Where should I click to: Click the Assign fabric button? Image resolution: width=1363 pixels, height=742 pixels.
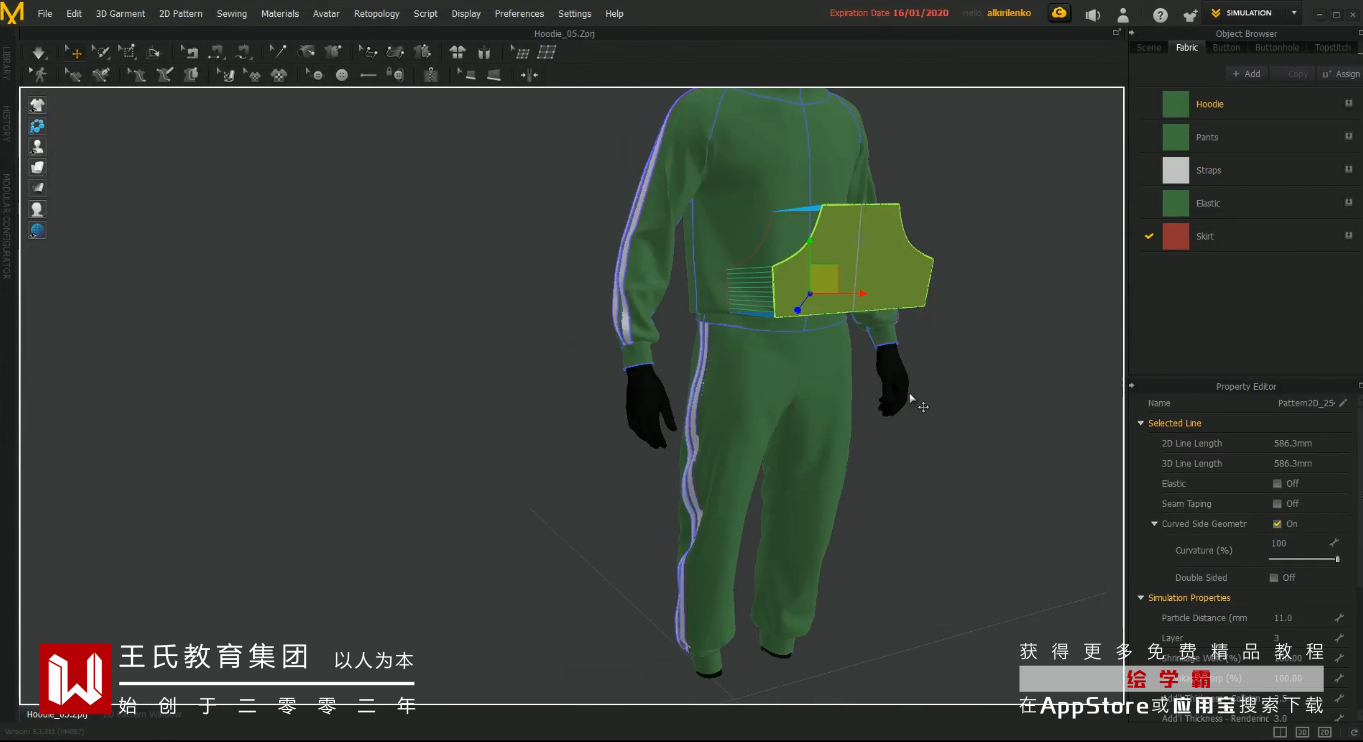point(1340,74)
